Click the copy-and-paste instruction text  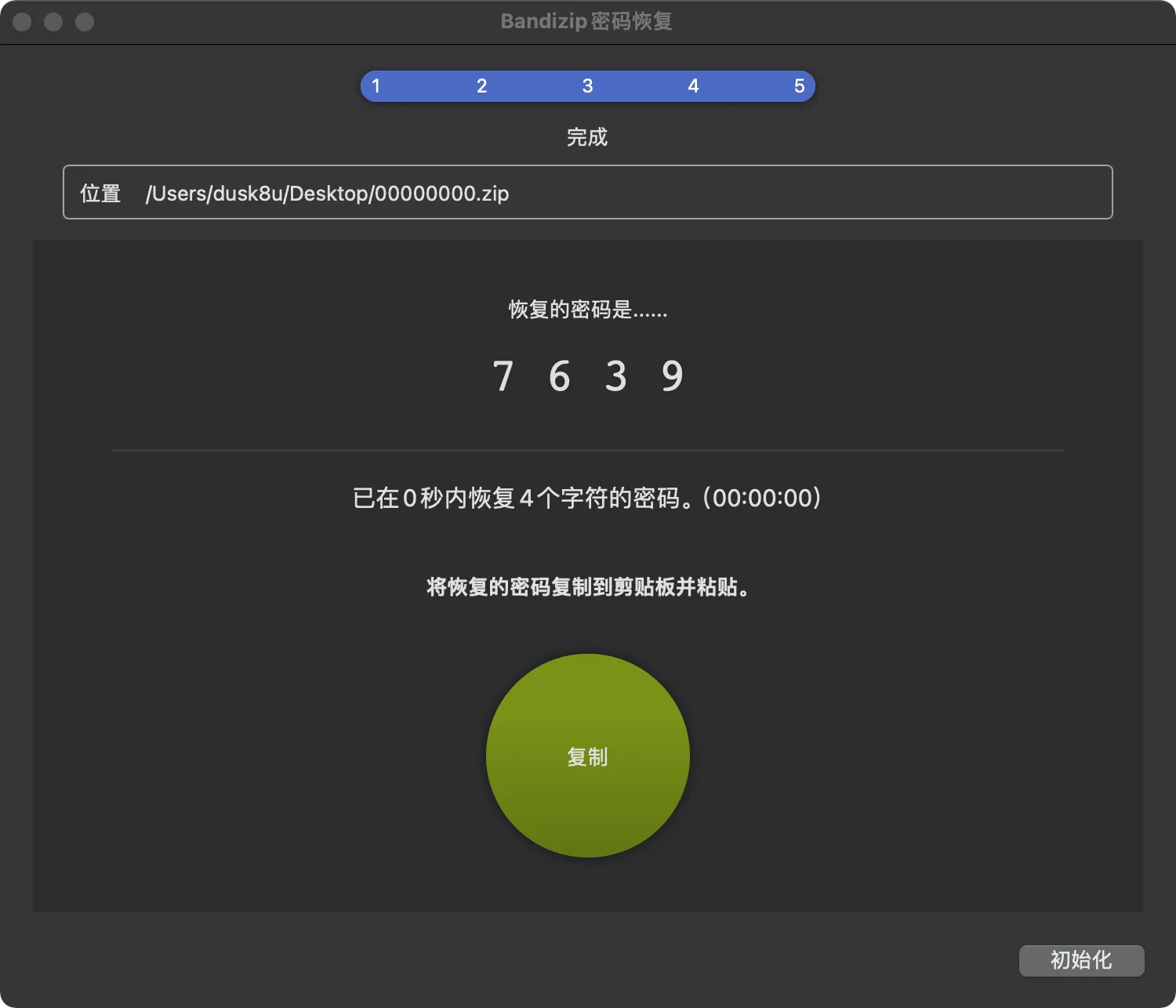tap(587, 587)
